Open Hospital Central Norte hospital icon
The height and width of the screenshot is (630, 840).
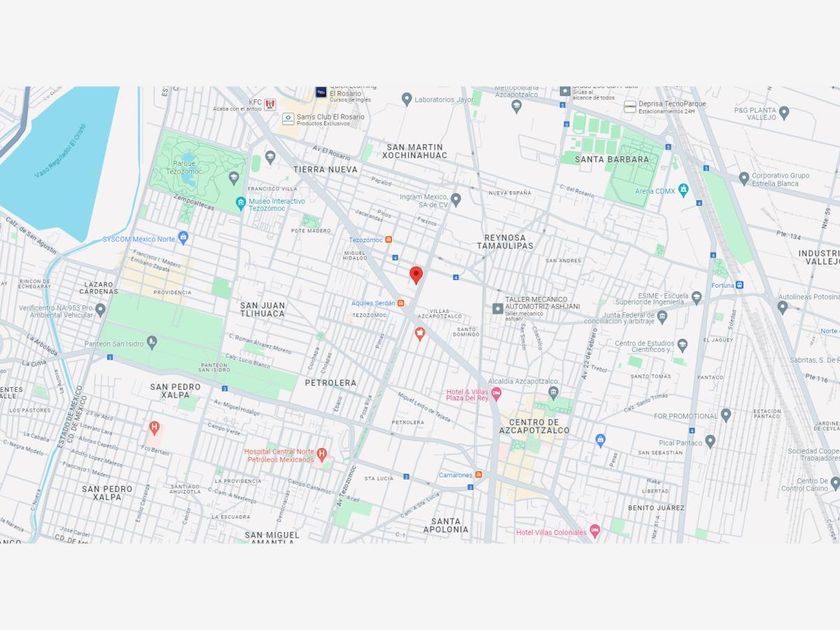click(322, 455)
